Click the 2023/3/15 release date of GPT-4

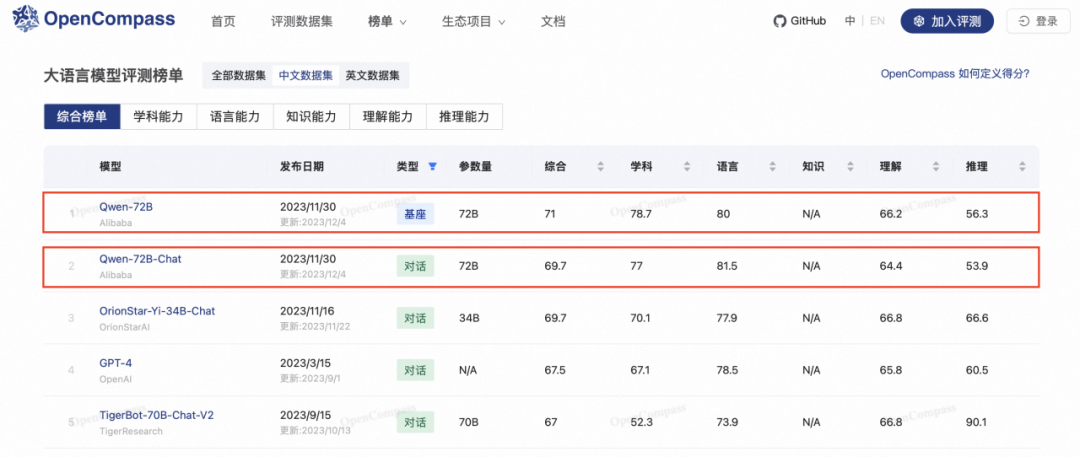[x=304, y=363]
